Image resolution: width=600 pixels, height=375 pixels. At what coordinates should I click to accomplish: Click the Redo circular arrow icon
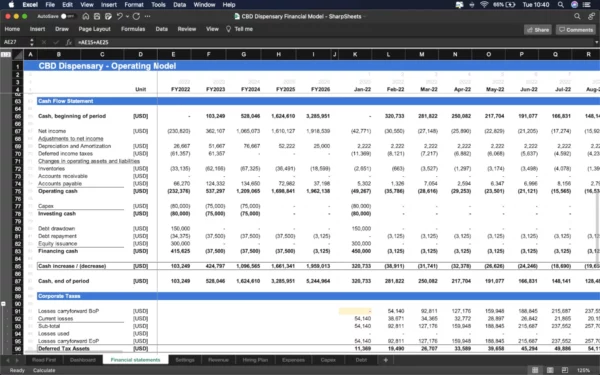click(136, 16)
